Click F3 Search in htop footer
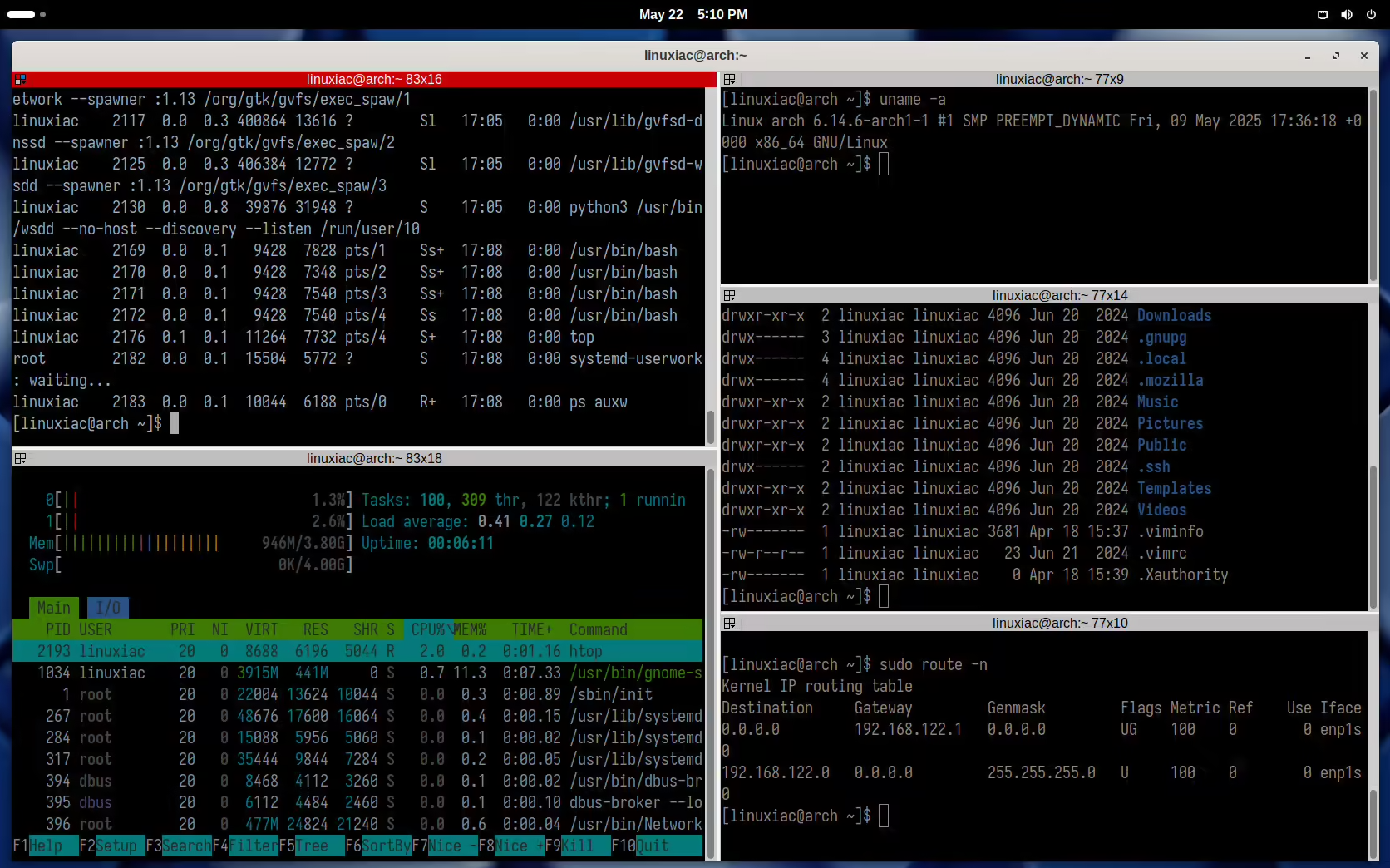This screenshot has width=1390, height=868. coord(179,846)
